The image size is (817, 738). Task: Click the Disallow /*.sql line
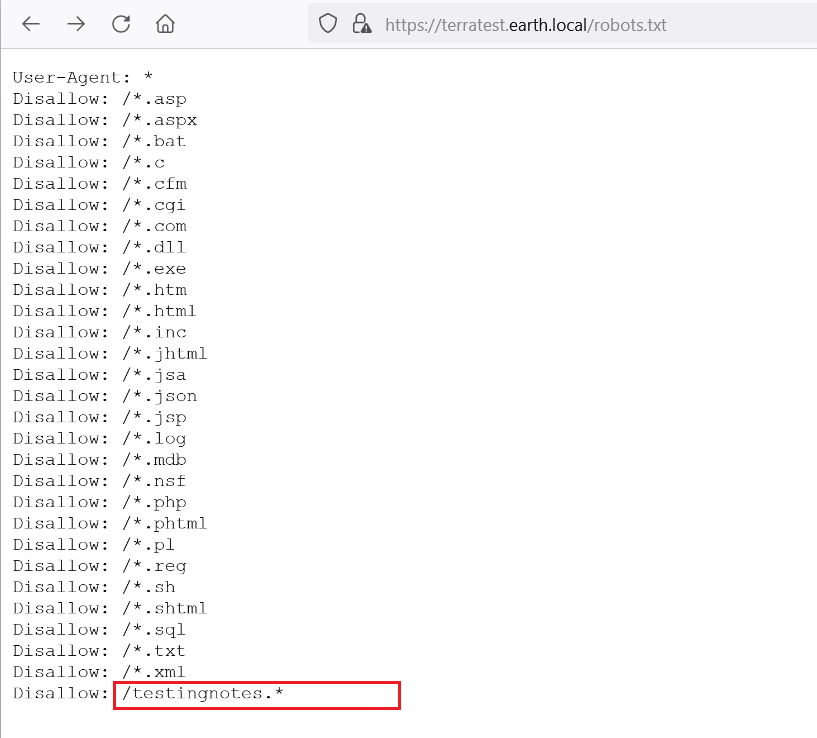click(99, 629)
